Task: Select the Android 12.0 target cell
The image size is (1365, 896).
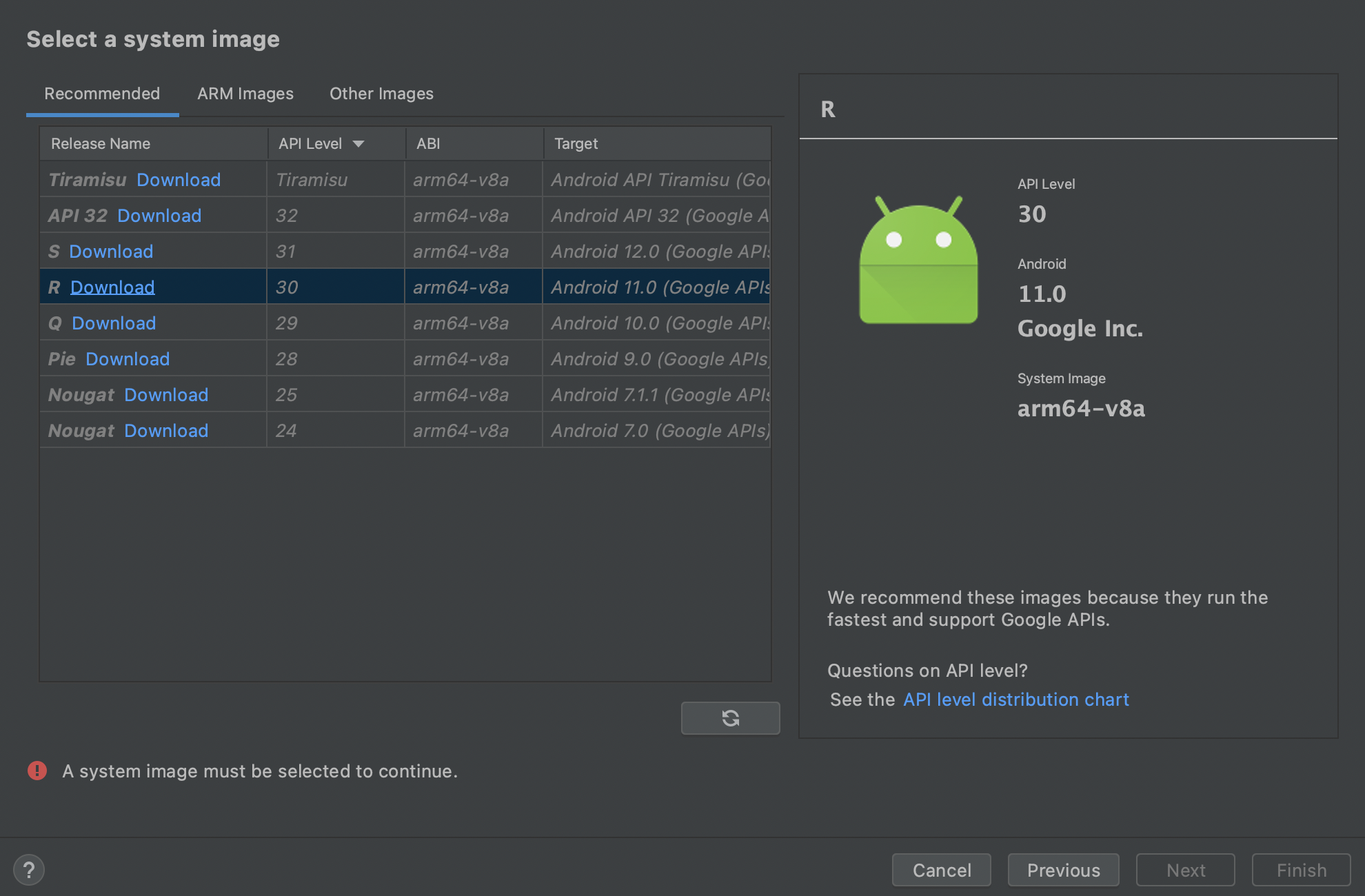Action: point(657,252)
